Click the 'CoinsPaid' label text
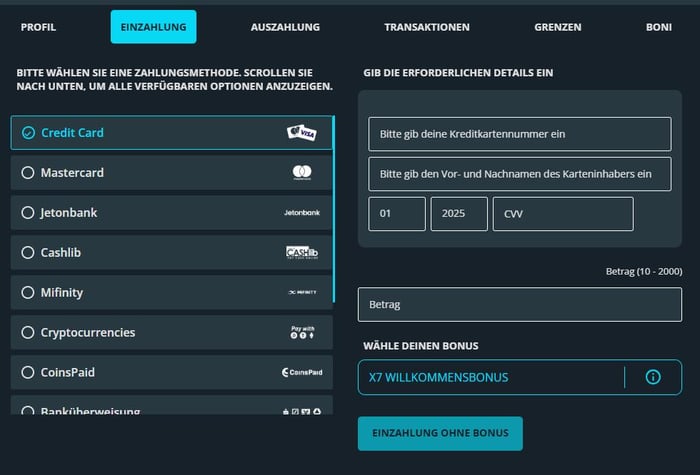The height and width of the screenshot is (475, 700). (68, 372)
